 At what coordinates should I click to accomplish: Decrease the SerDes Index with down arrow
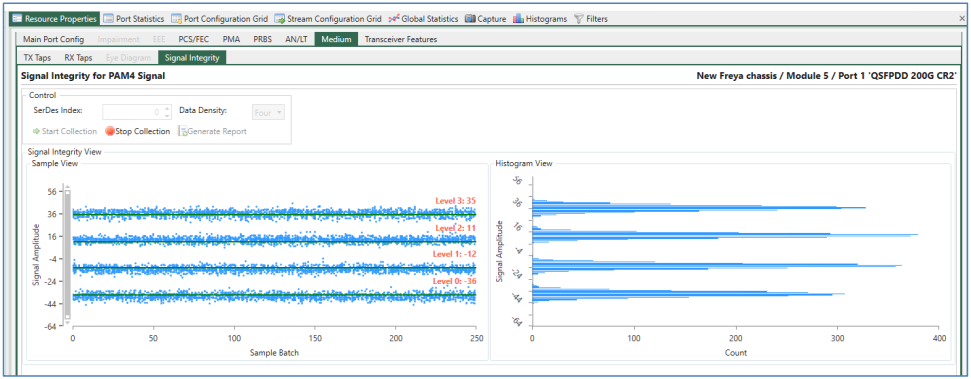(167, 116)
